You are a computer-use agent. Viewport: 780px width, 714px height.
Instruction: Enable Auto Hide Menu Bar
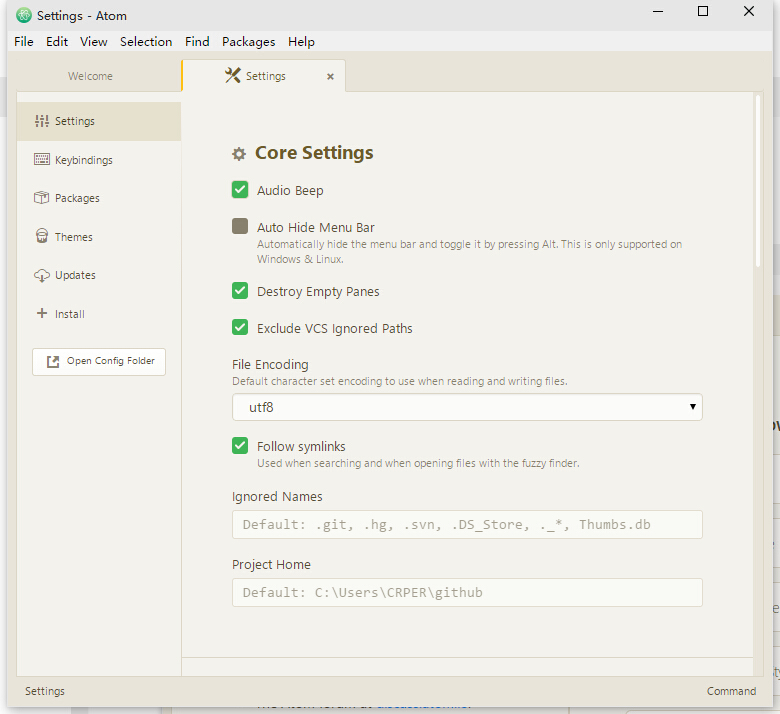(x=240, y=227)
